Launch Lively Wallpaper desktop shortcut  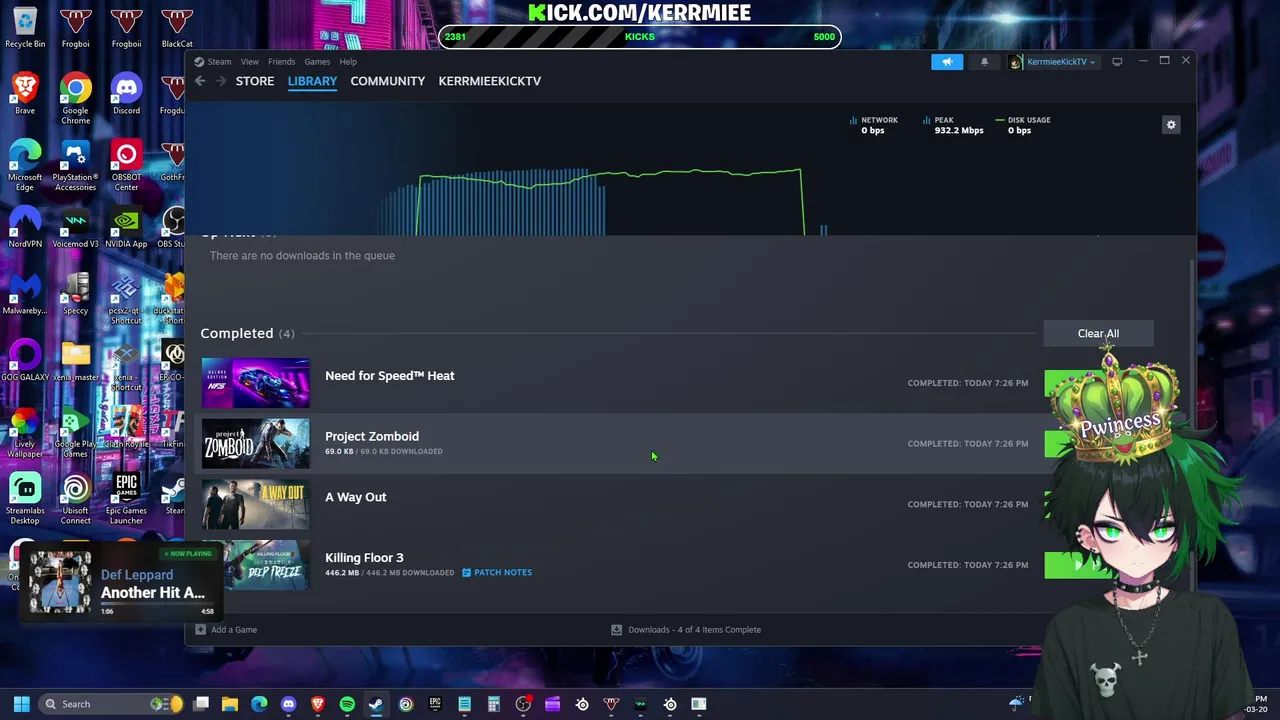tap(25, 432)
